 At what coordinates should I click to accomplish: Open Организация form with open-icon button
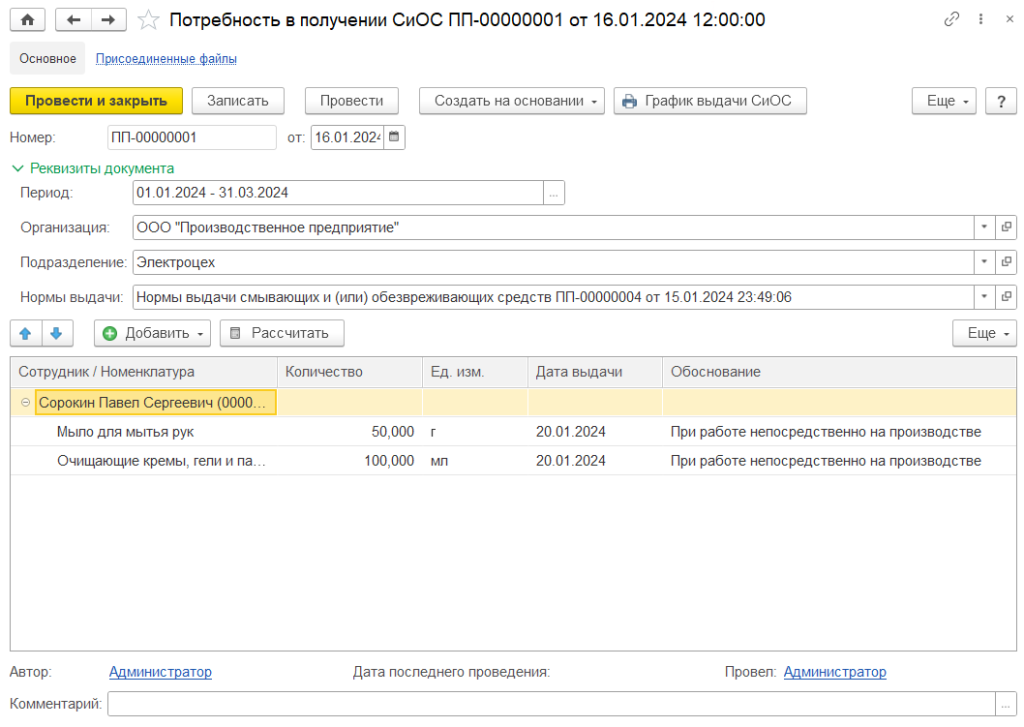click(1006, 227)
